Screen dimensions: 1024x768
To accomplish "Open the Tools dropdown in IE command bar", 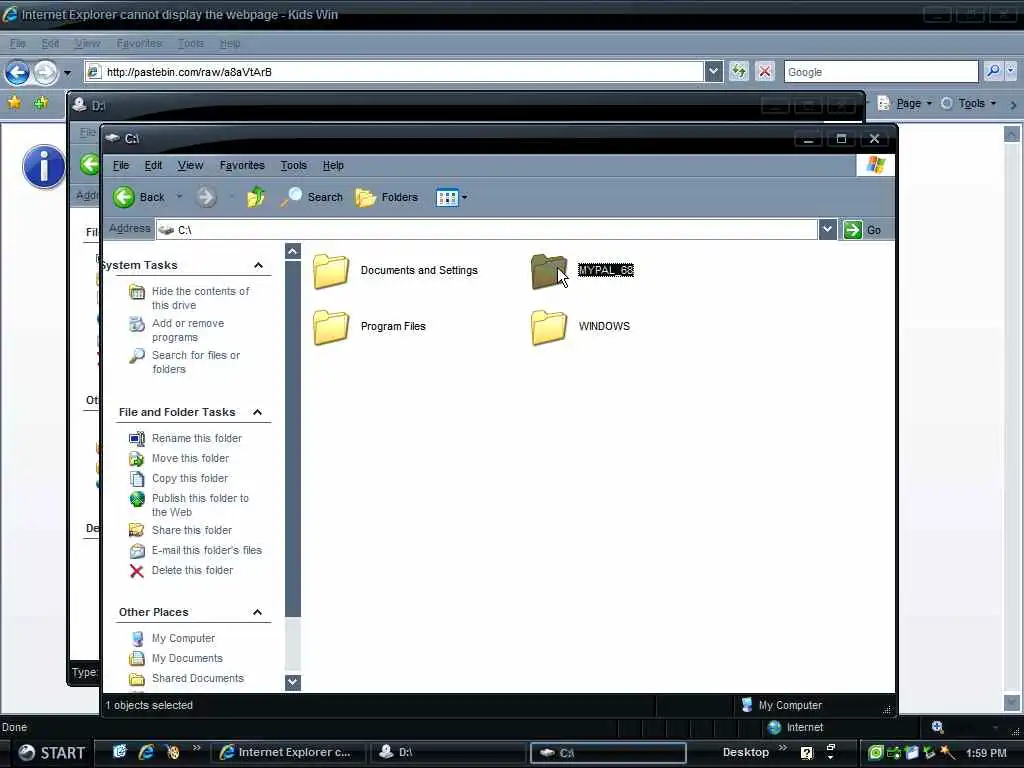I will [968, 103].
